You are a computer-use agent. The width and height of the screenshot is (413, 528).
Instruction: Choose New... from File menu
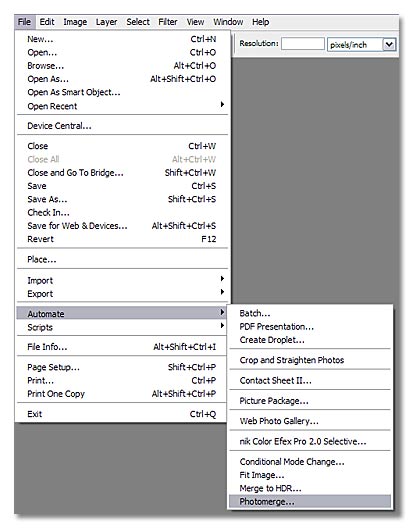(122, 39)
